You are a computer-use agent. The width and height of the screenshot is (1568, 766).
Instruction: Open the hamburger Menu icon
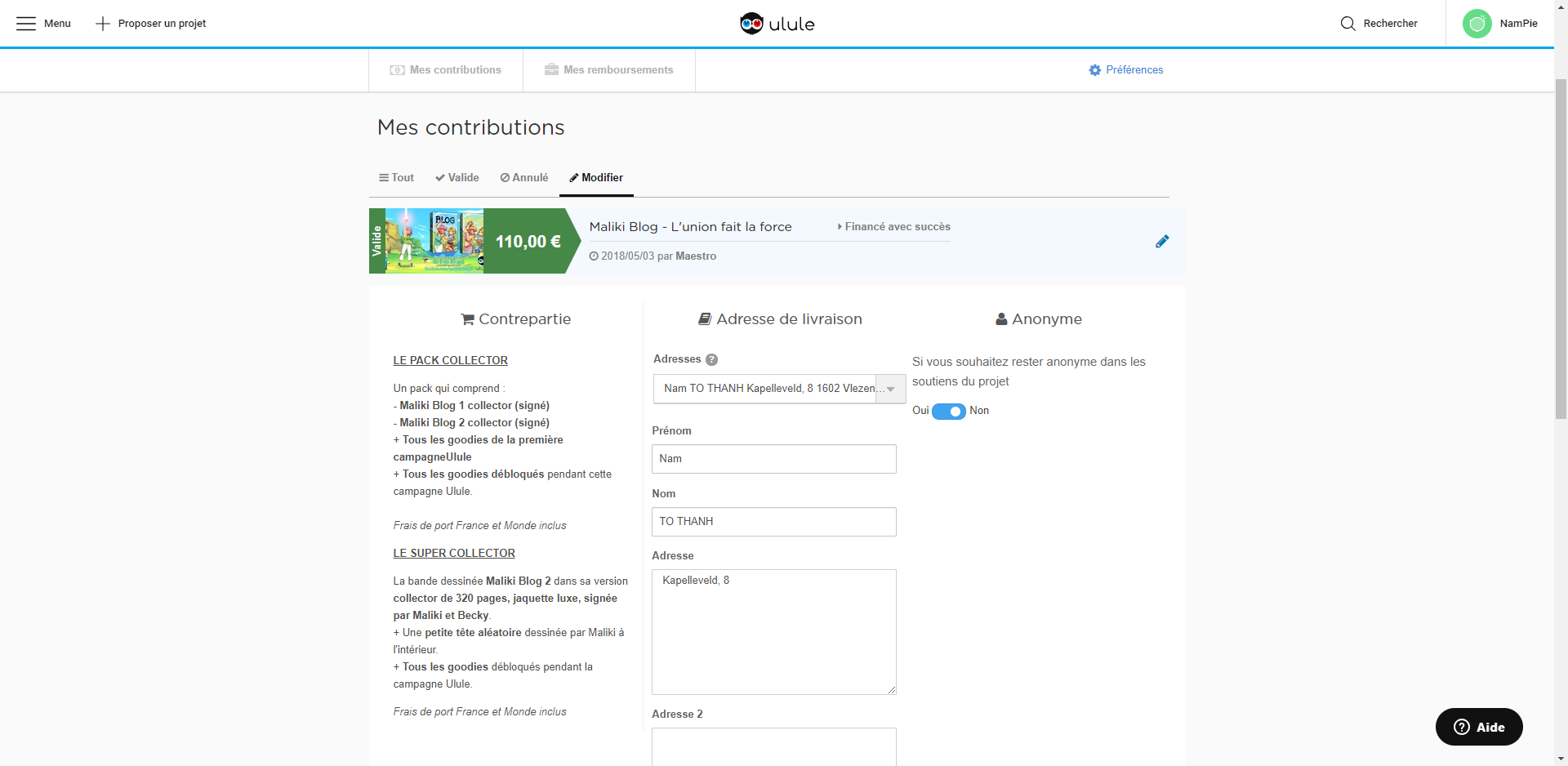coord(26,24)
